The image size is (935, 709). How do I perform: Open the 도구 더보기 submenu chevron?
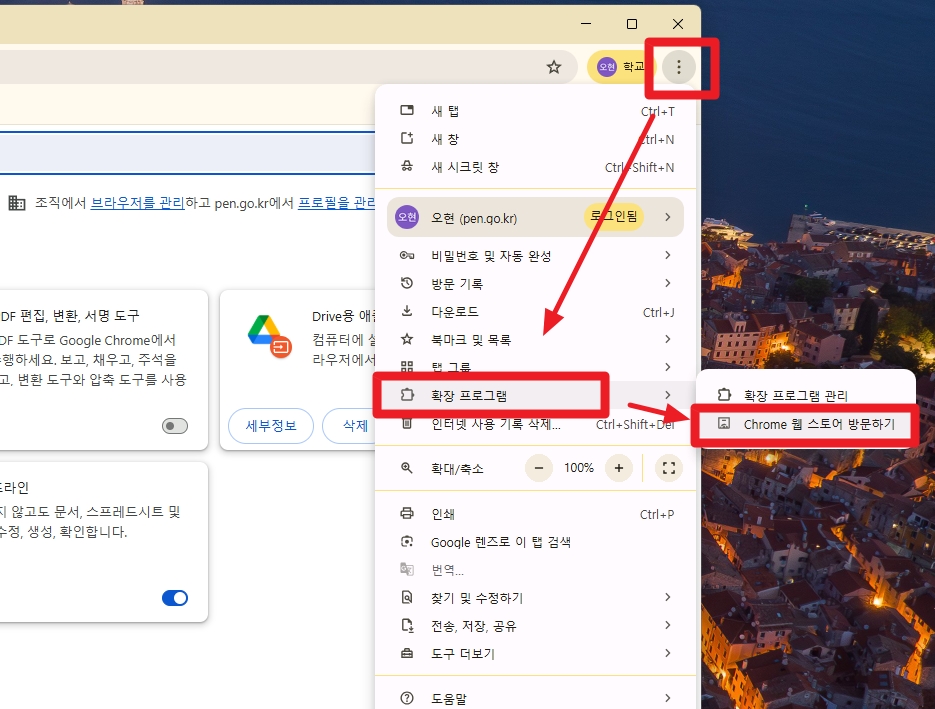[667, 653]
